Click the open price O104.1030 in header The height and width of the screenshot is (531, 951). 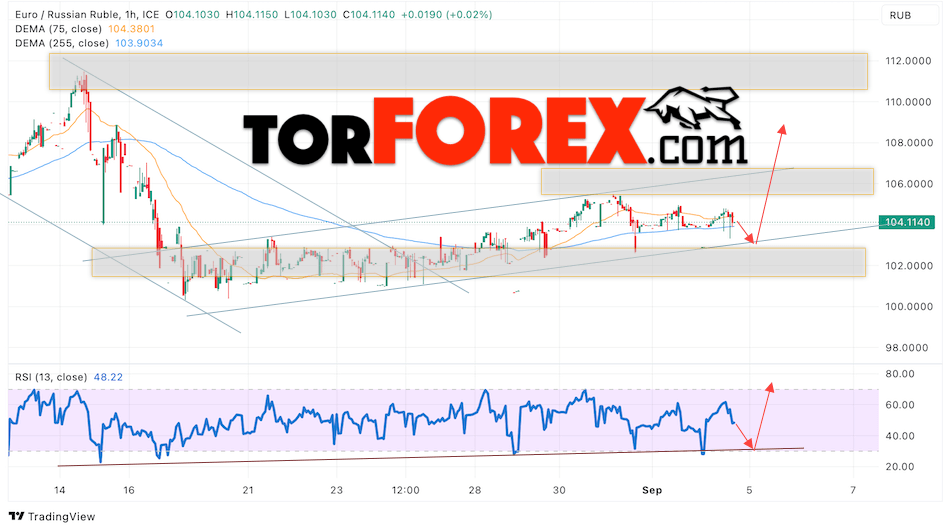coord(192,15)
